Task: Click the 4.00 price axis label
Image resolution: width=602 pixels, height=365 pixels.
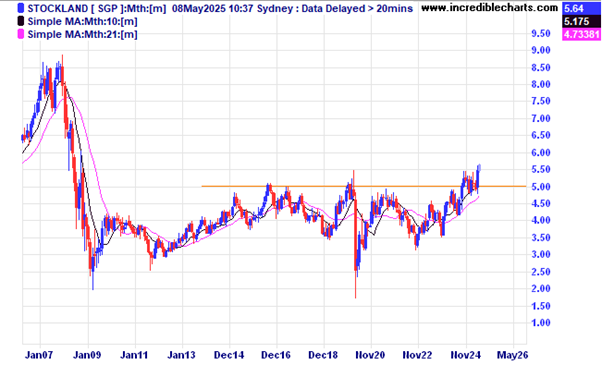Action: click(x=541, y=220)
